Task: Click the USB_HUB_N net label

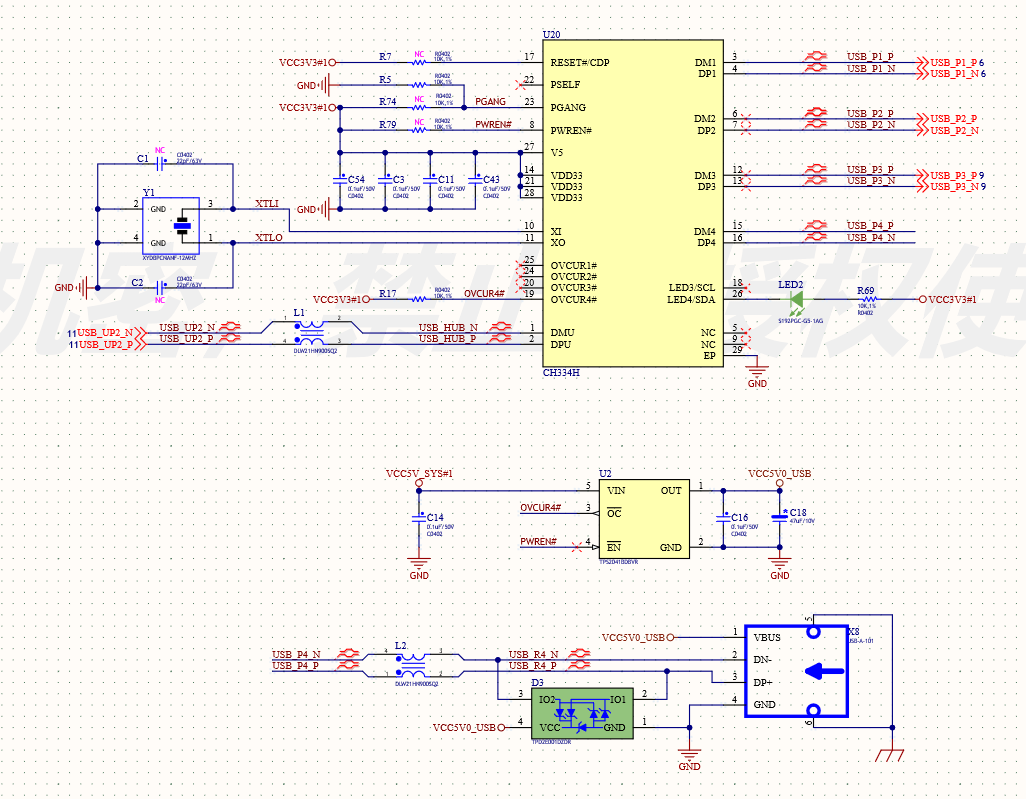Action: [447, 328]
